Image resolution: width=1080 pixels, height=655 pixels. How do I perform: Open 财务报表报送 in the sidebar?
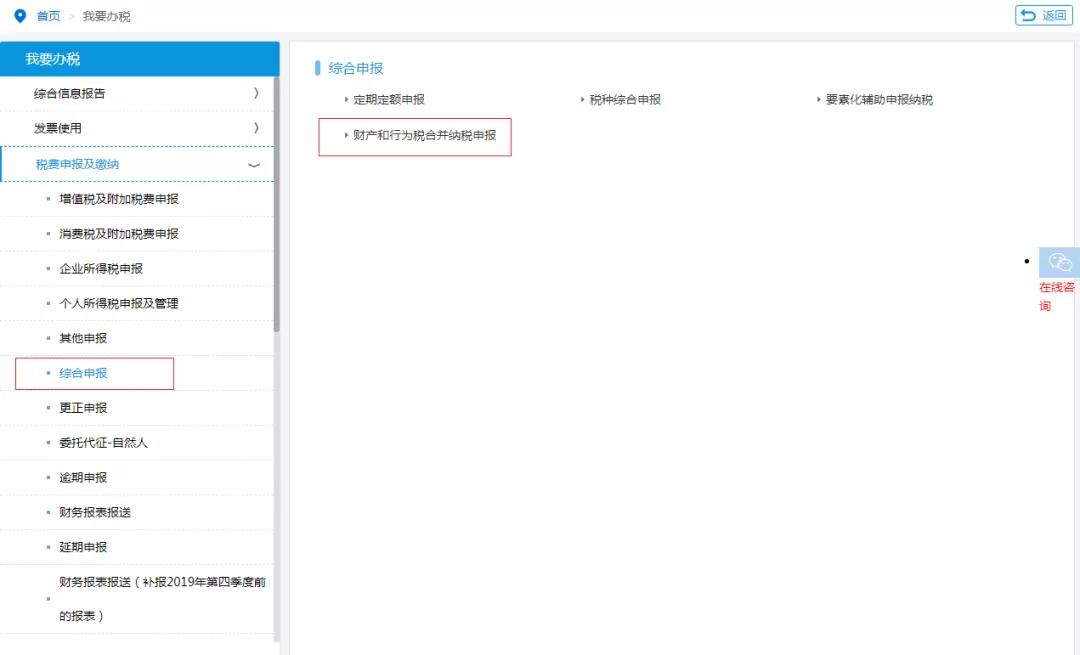95,512
